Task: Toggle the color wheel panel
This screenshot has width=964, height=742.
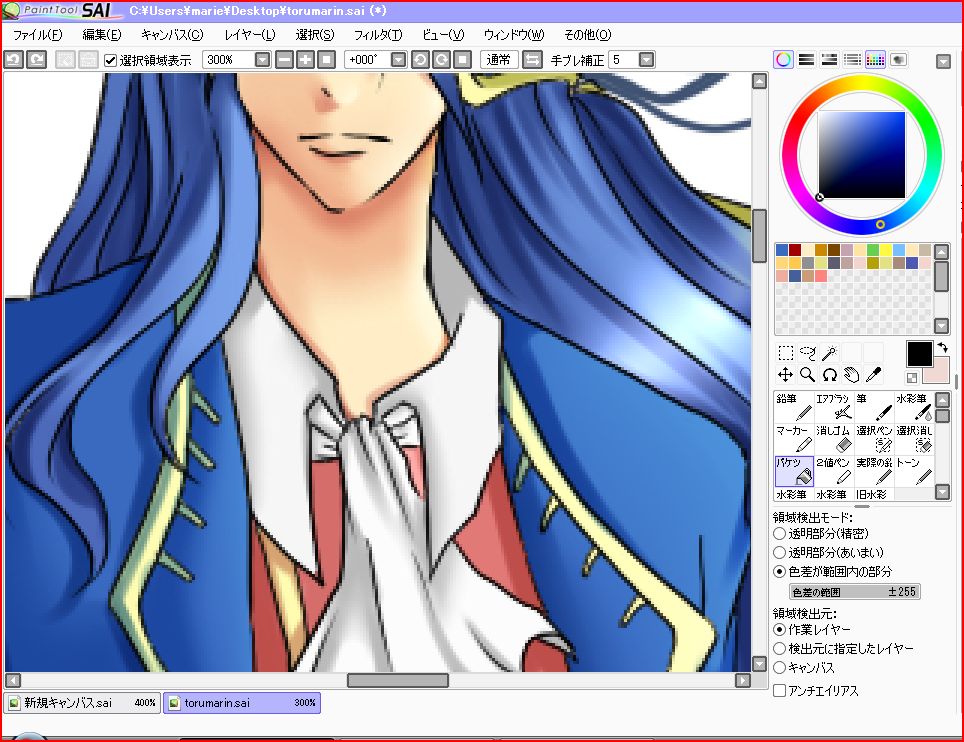Action: pyautogui.click(x=783, y=60)
